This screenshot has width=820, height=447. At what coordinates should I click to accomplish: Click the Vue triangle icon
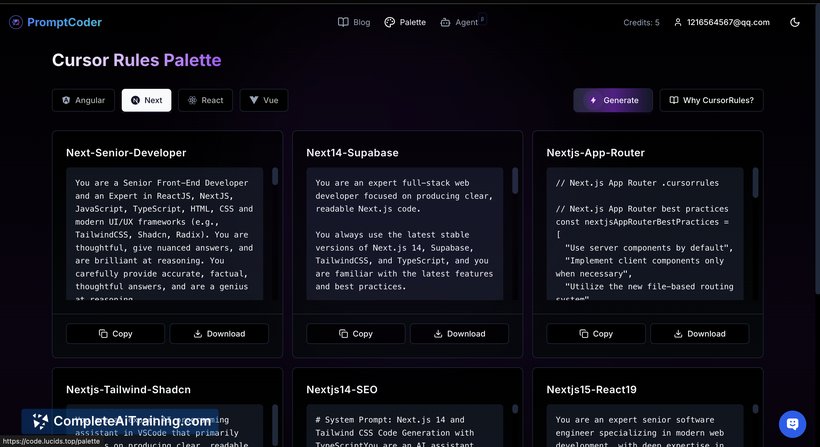[x=254, y=100]
